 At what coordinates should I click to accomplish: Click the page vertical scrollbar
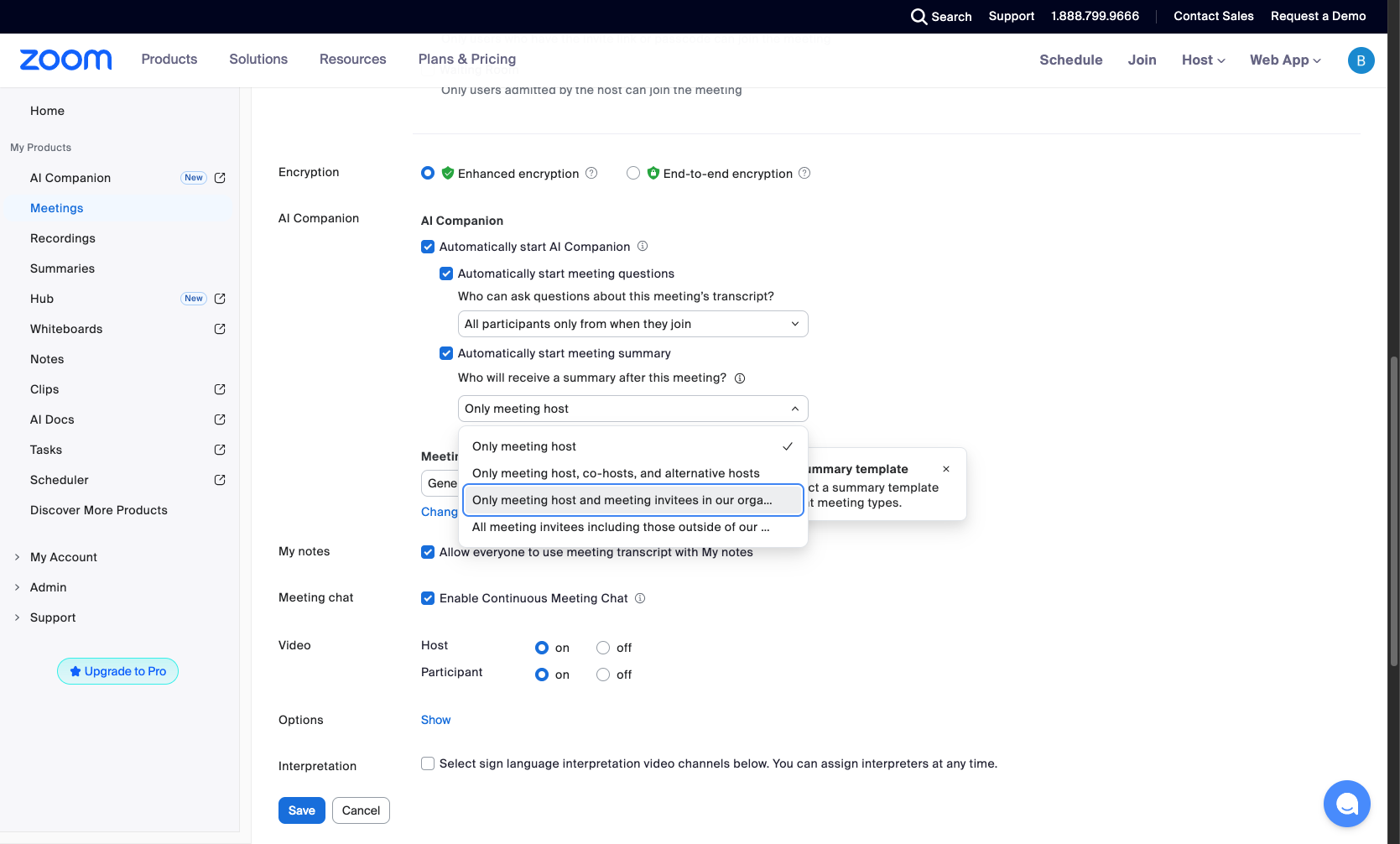click(x=1394, y=512)
